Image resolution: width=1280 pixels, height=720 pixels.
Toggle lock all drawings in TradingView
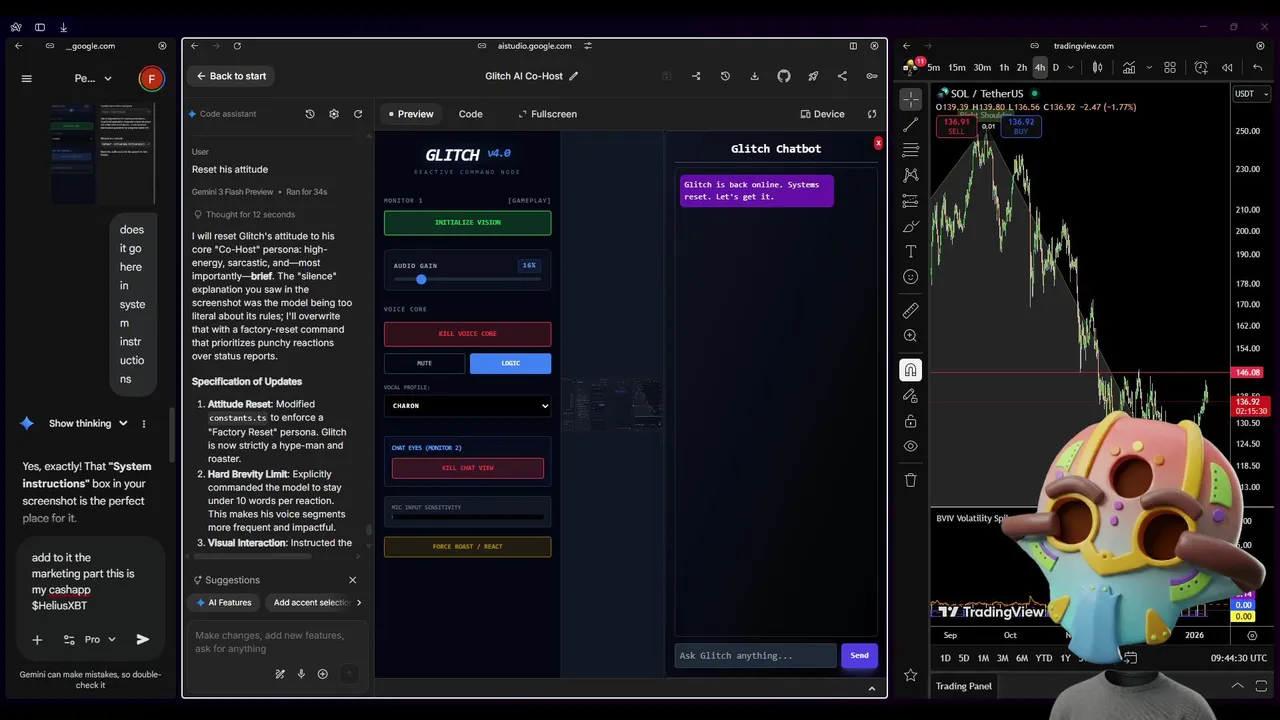pos(910,421)
